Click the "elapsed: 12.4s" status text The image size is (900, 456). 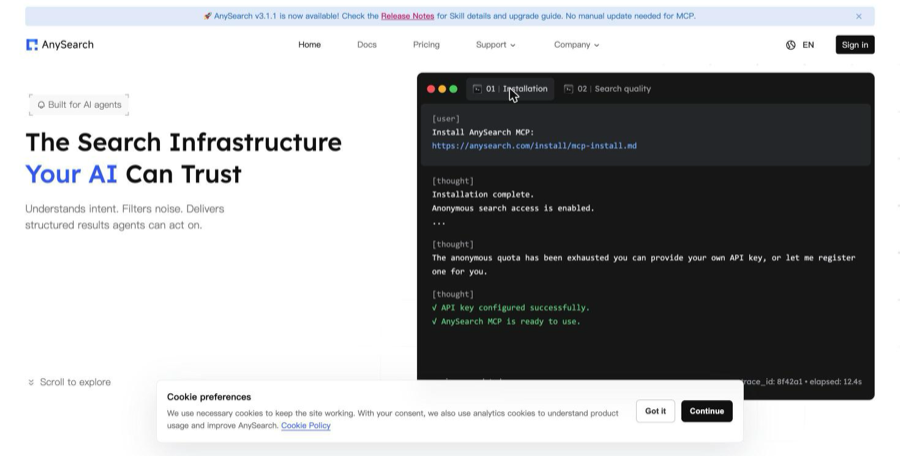pos(835,381)
